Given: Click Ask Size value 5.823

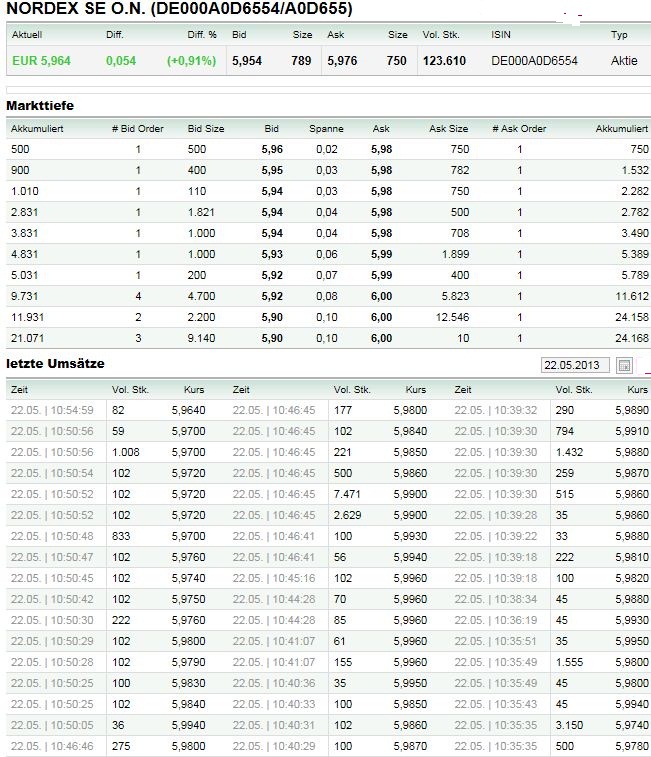Looking at the screenshot, I should pos(455,296).
